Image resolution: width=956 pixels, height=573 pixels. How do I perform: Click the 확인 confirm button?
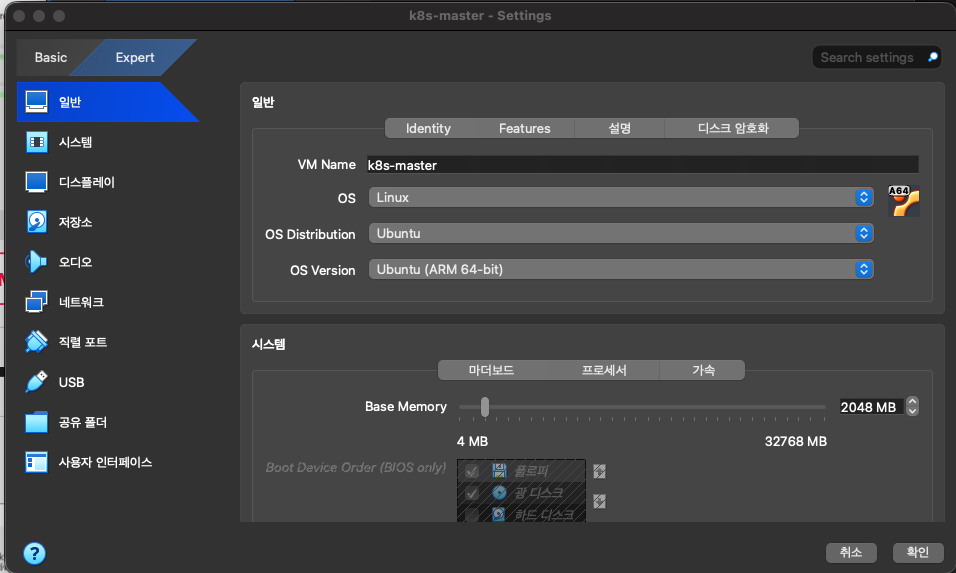[x=918, y=552]
